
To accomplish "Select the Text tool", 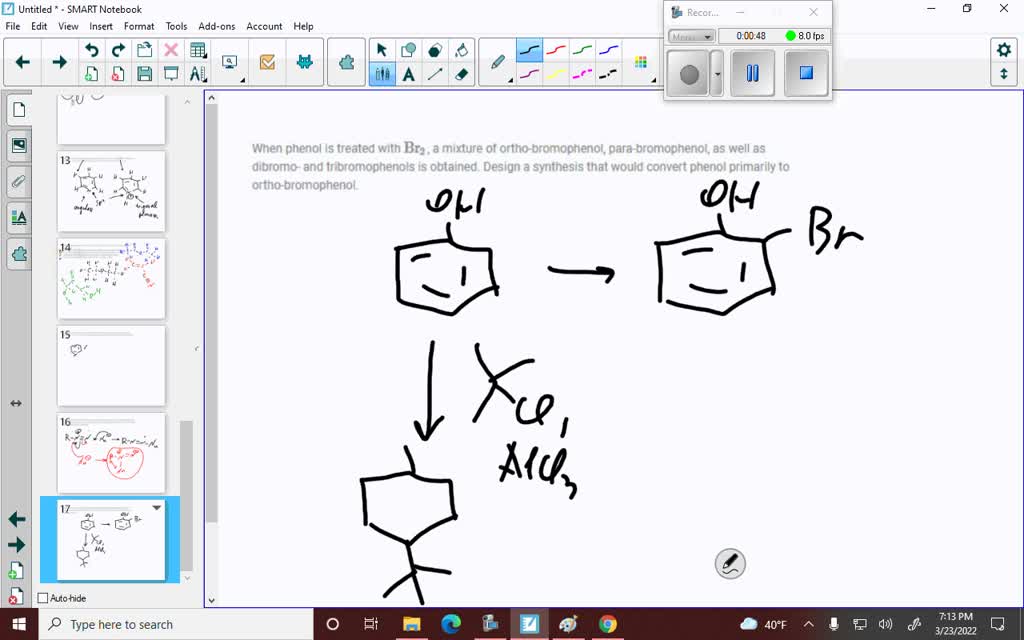I will click(409, 72).
